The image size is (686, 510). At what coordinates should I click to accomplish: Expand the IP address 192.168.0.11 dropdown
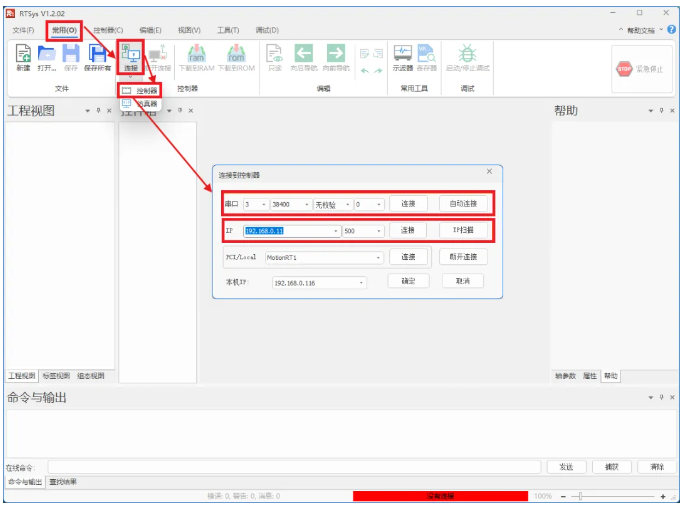pyautogui.click(x=336, y=231)
